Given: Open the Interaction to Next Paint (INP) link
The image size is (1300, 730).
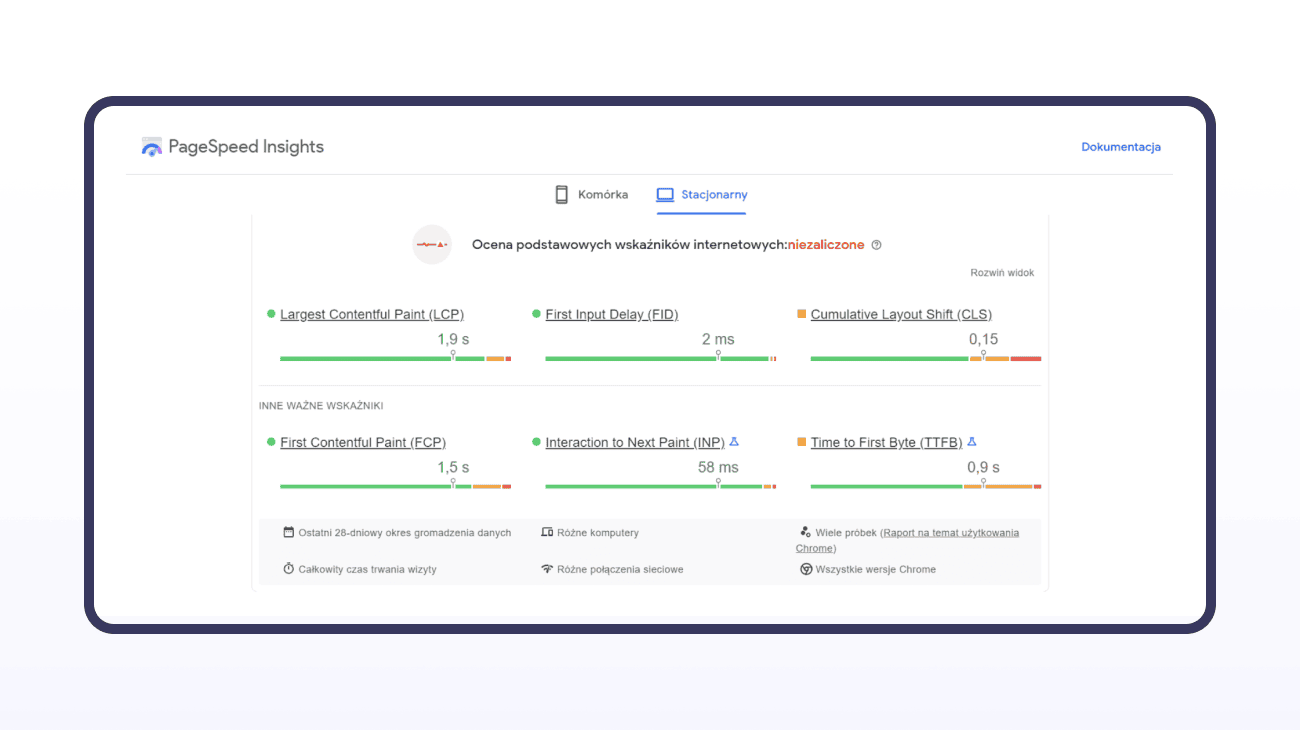Looking at the screenshot, I should 635,442.
